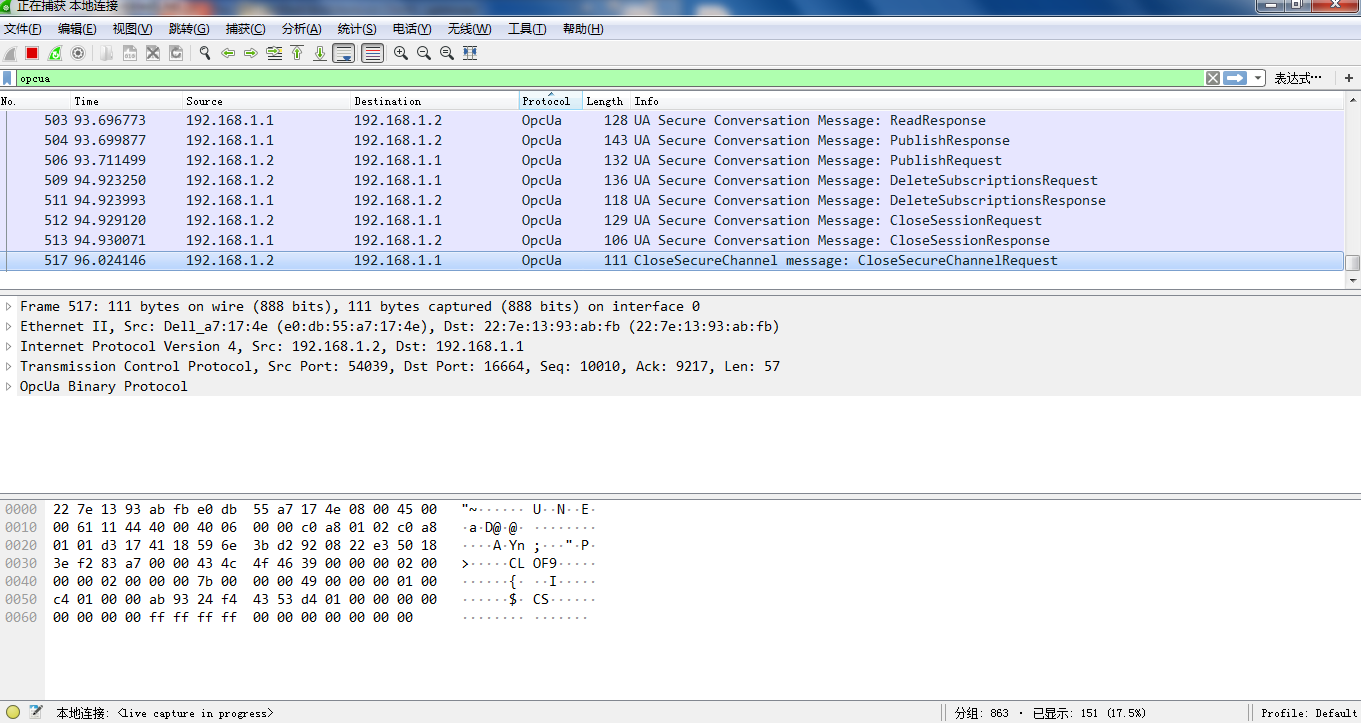Select packet 506 PublishRequest row
The width and height of the screenshot is (1361, 723).
(672, 161)
